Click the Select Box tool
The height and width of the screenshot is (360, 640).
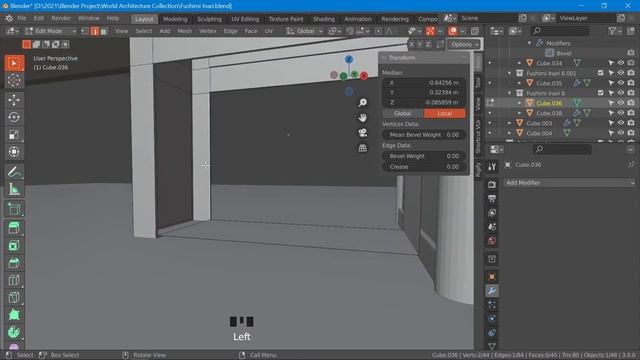pyautogui.click(x=14, y=63)
